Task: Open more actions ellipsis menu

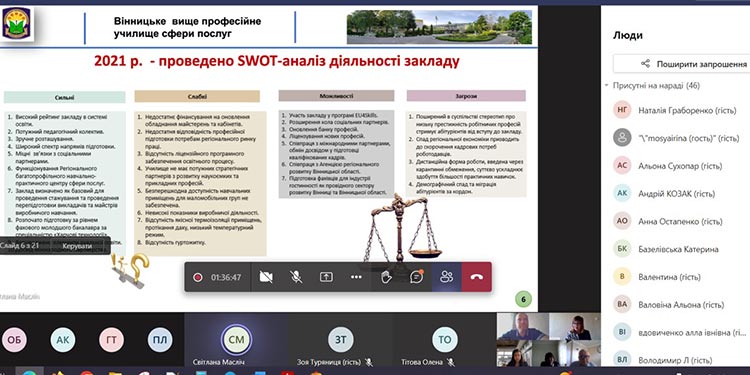Action: coord(356,277)
